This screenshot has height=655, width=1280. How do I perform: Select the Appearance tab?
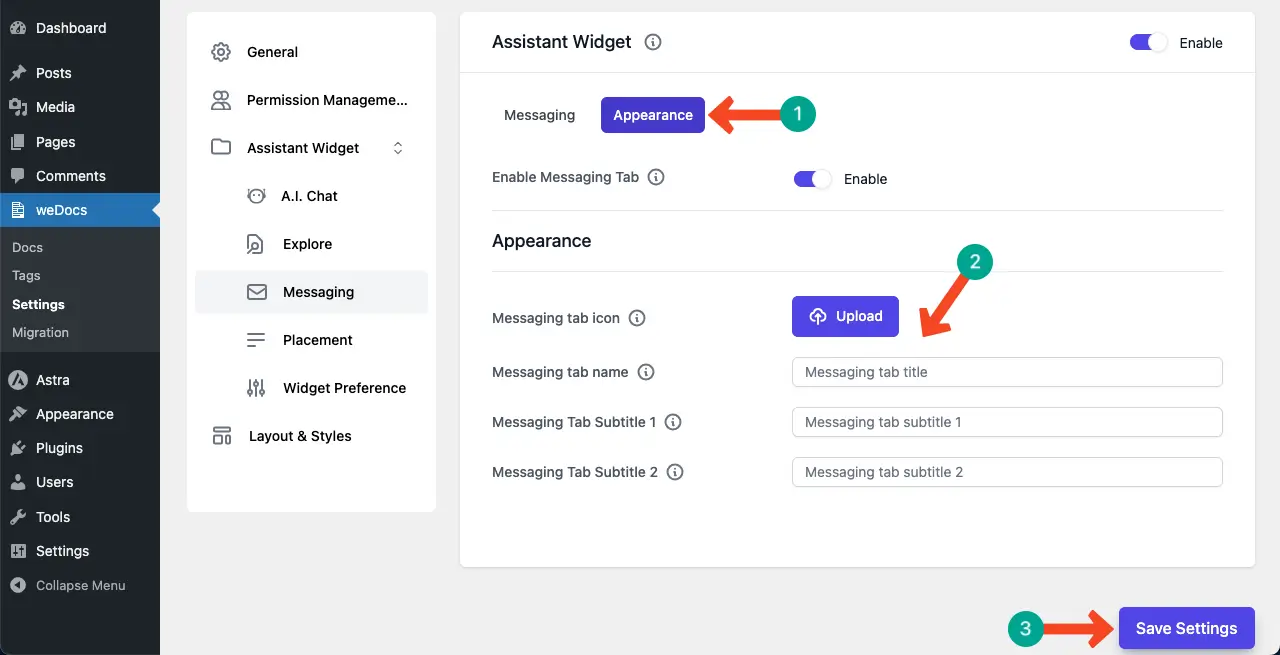click(x=652, y=115)
